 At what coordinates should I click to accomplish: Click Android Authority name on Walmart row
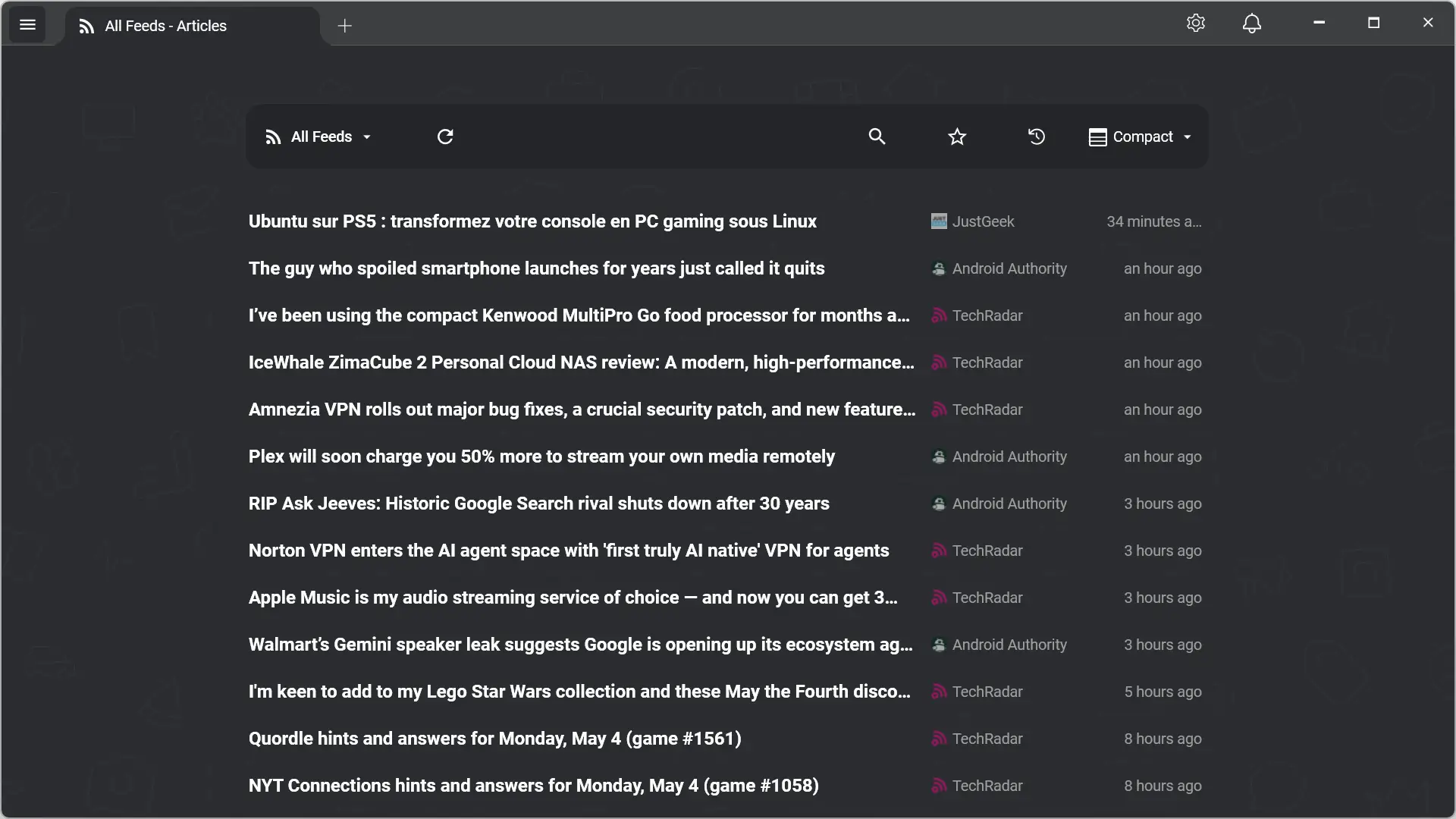tap(1009, 645)
